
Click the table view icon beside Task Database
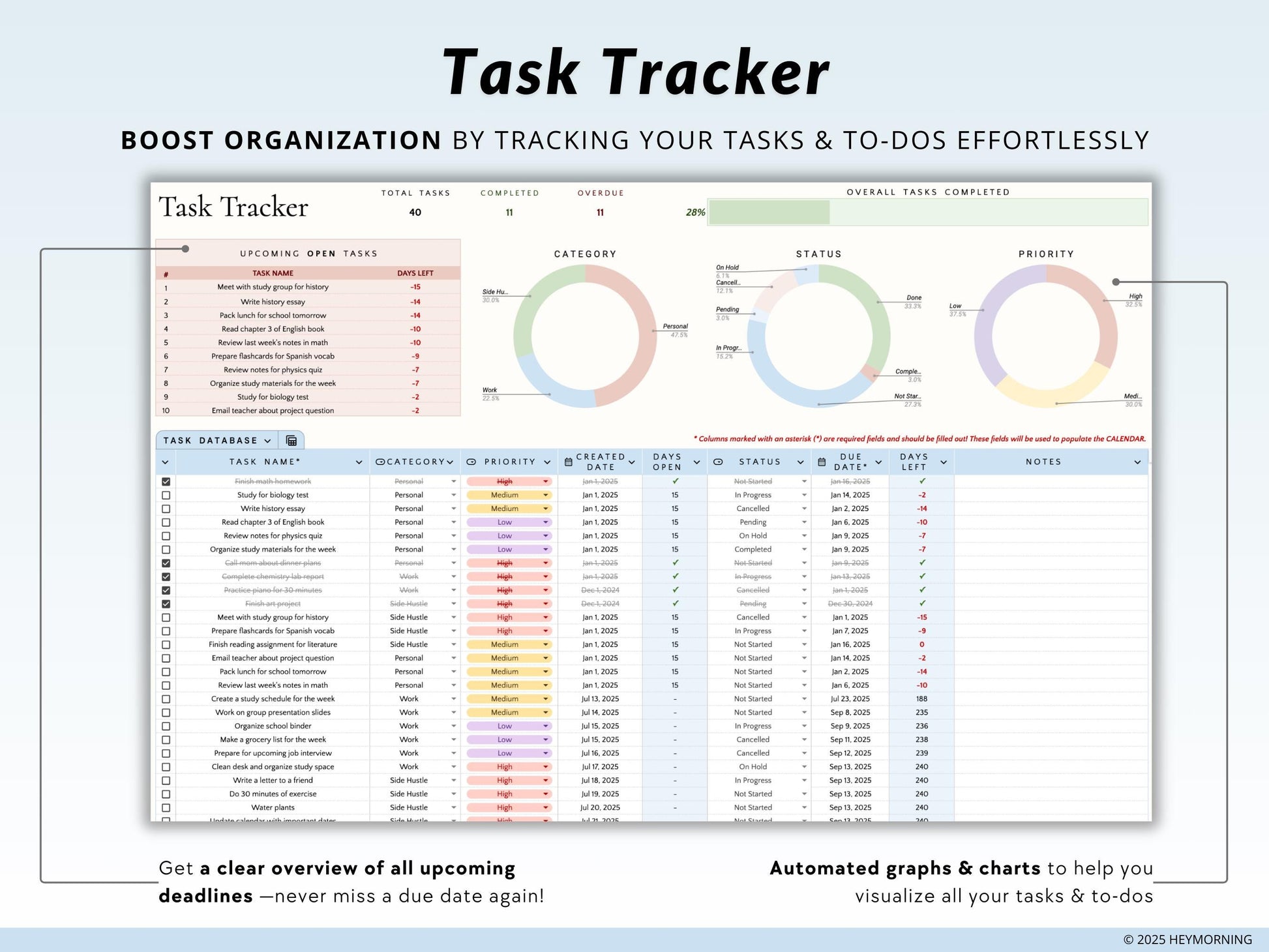pos(291,441)
